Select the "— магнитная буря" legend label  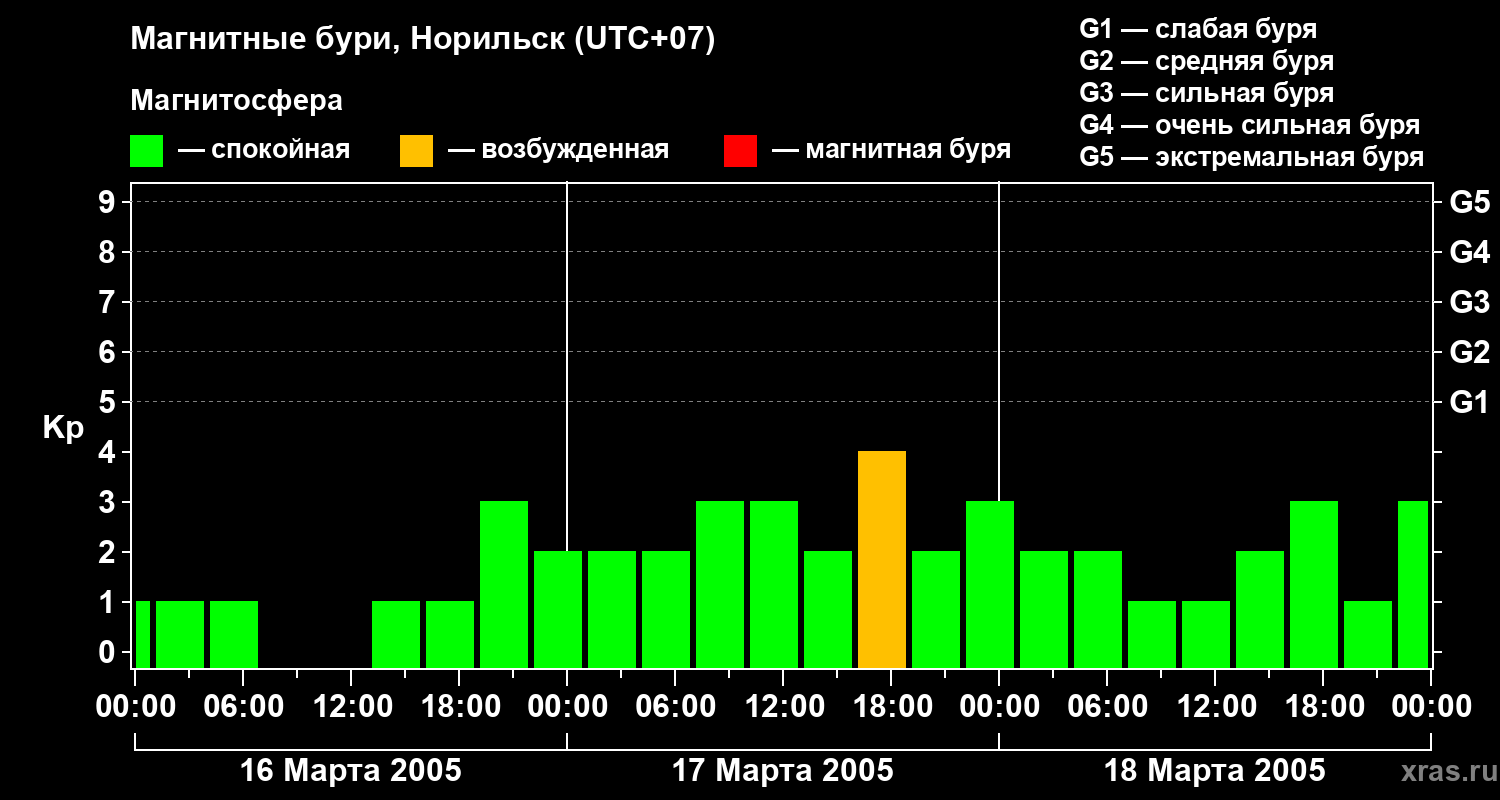pos(892,150)
